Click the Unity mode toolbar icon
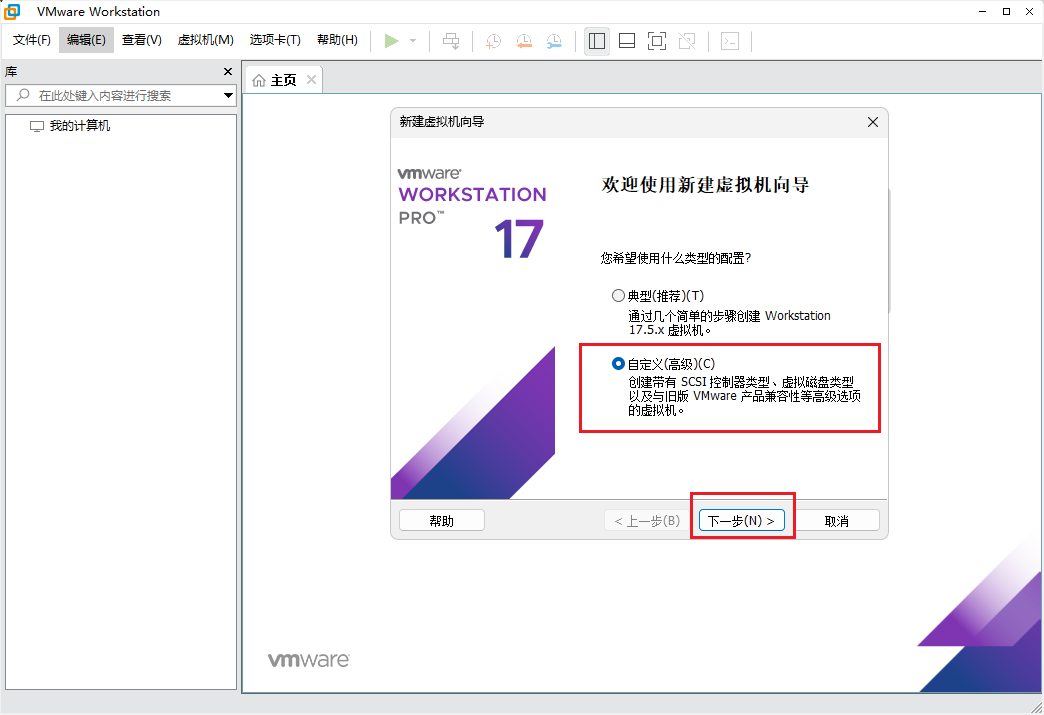The height and width of the screenshot is (715, 1044). (x=686, y=41)
